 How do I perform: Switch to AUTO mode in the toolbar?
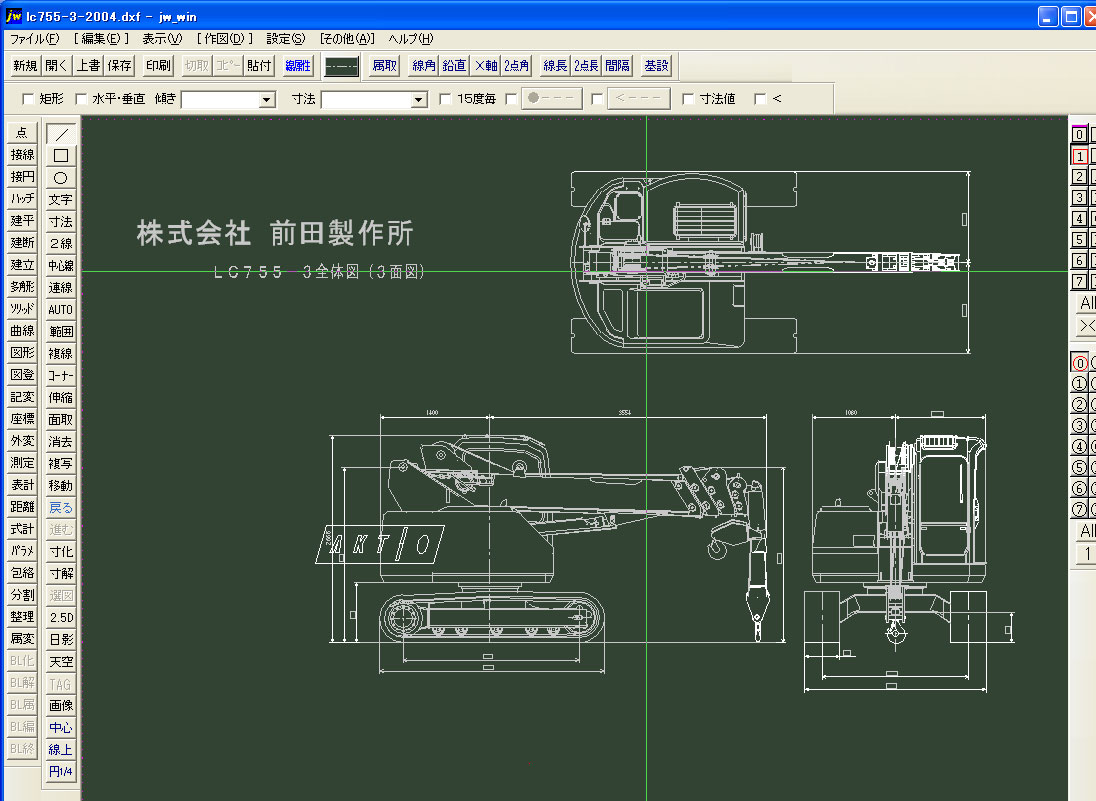click(x=59, y=309)
